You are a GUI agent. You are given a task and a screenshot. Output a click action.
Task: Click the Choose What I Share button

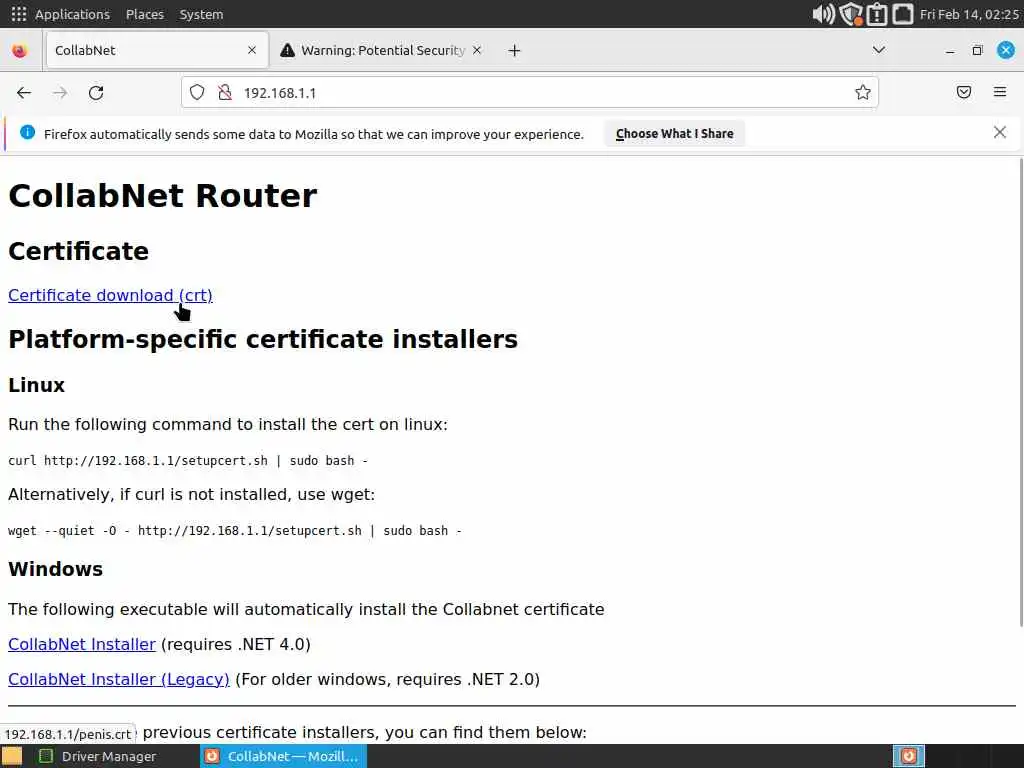coord(675,133)
